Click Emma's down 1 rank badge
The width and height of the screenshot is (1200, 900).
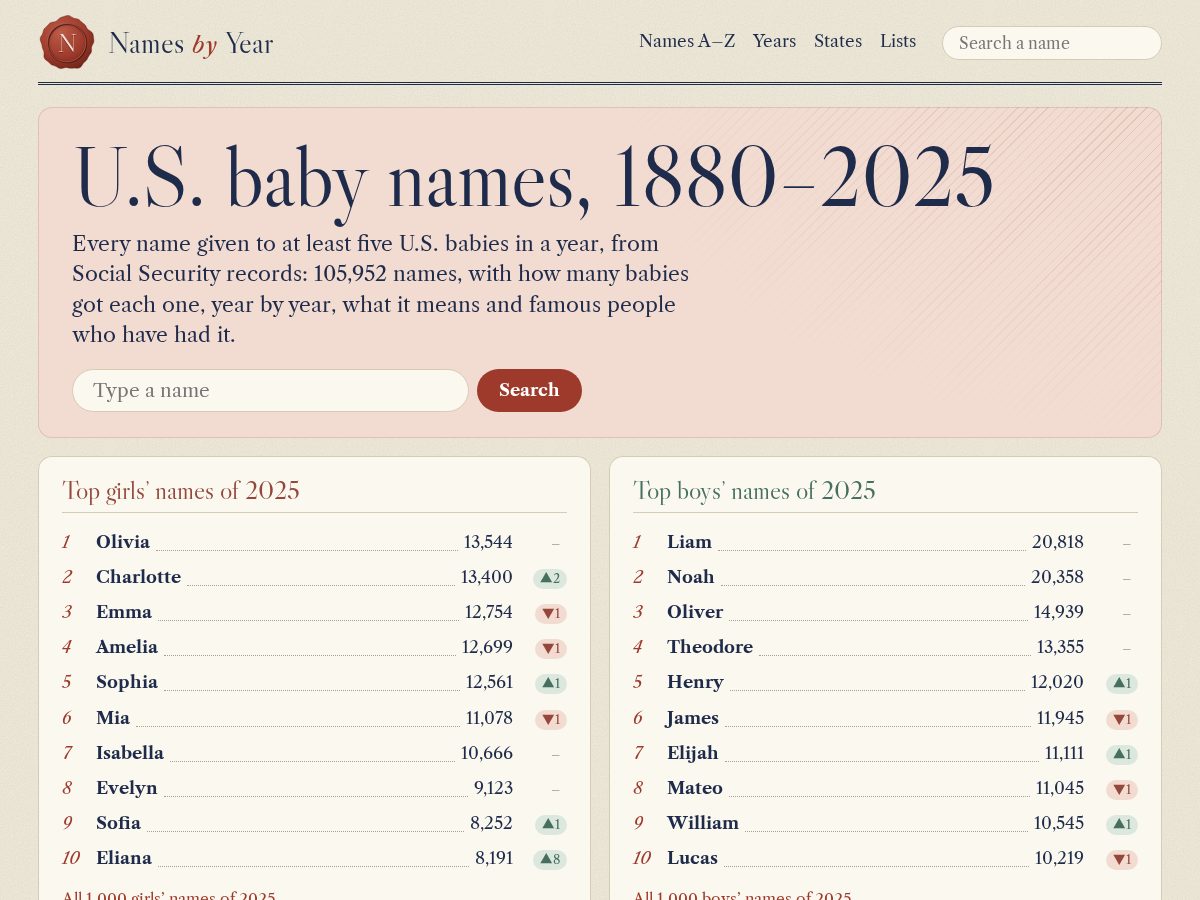point(551,613)
